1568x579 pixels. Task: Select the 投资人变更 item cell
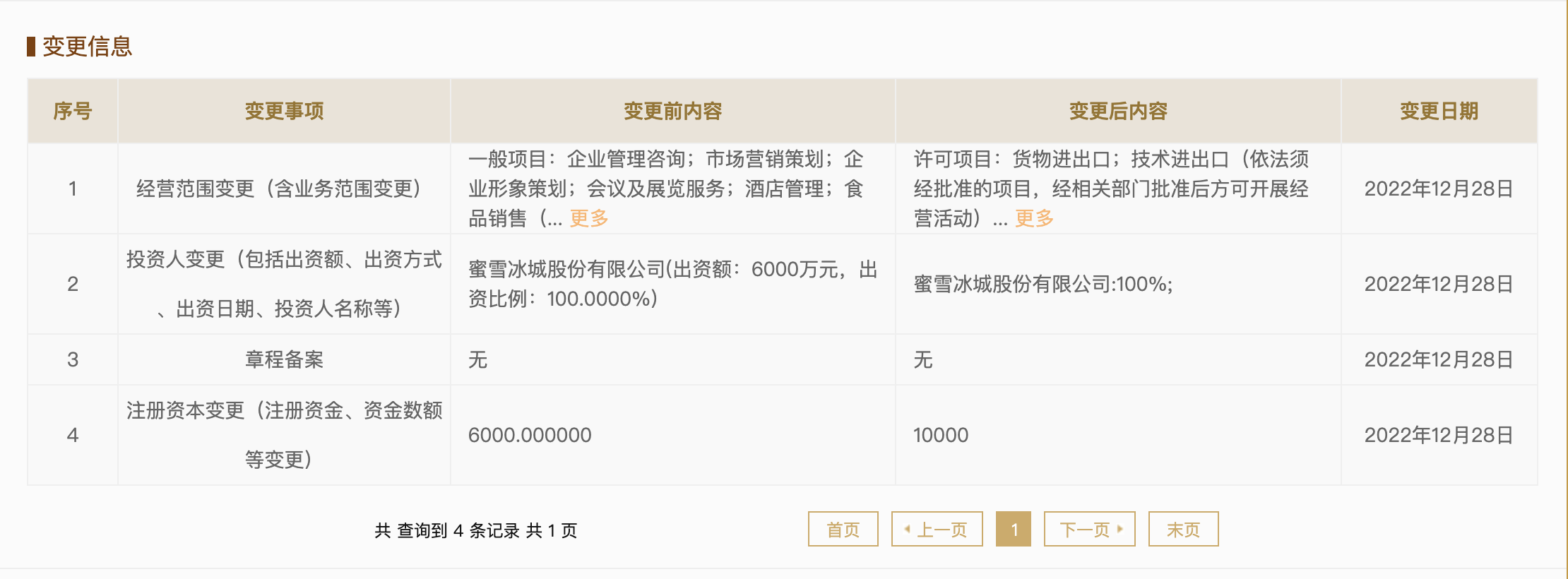click(x=284, y=284)
